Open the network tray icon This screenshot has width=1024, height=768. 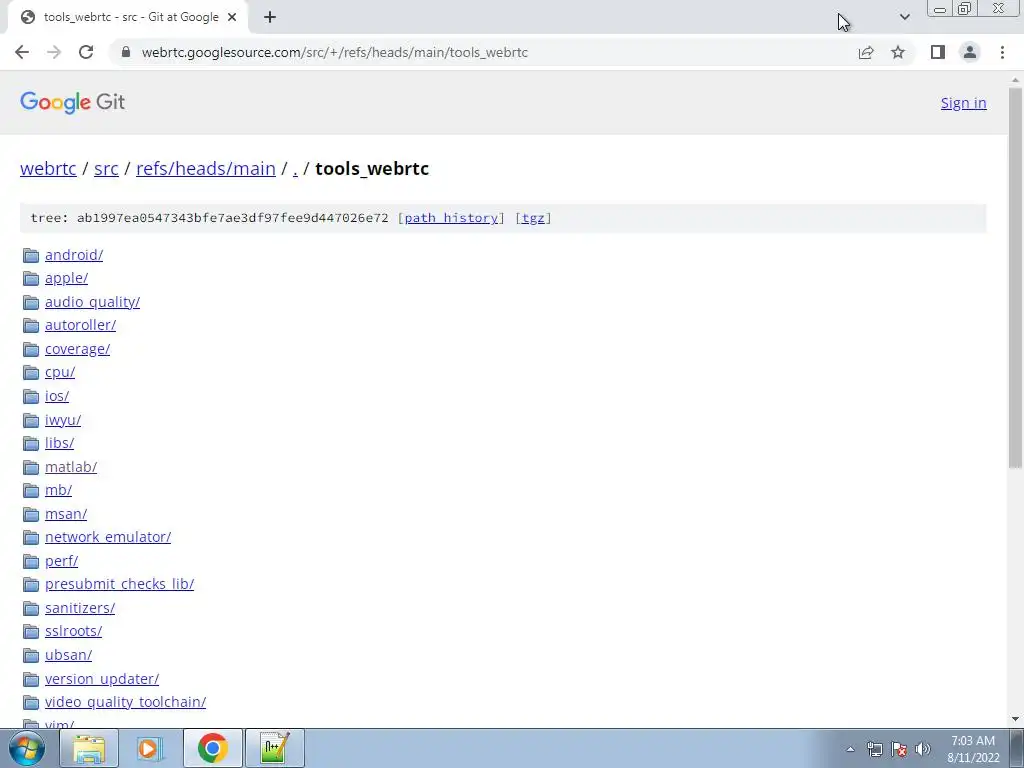click(874, 749)
